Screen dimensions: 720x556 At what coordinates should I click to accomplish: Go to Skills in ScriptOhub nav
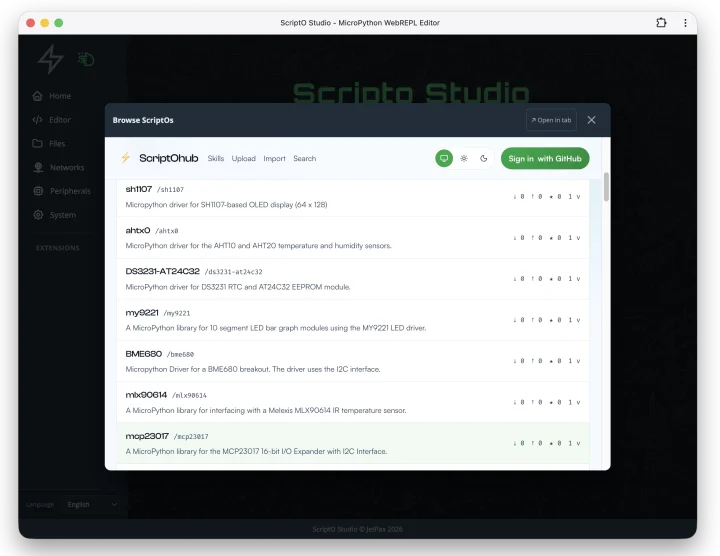(x=216, y=158)
